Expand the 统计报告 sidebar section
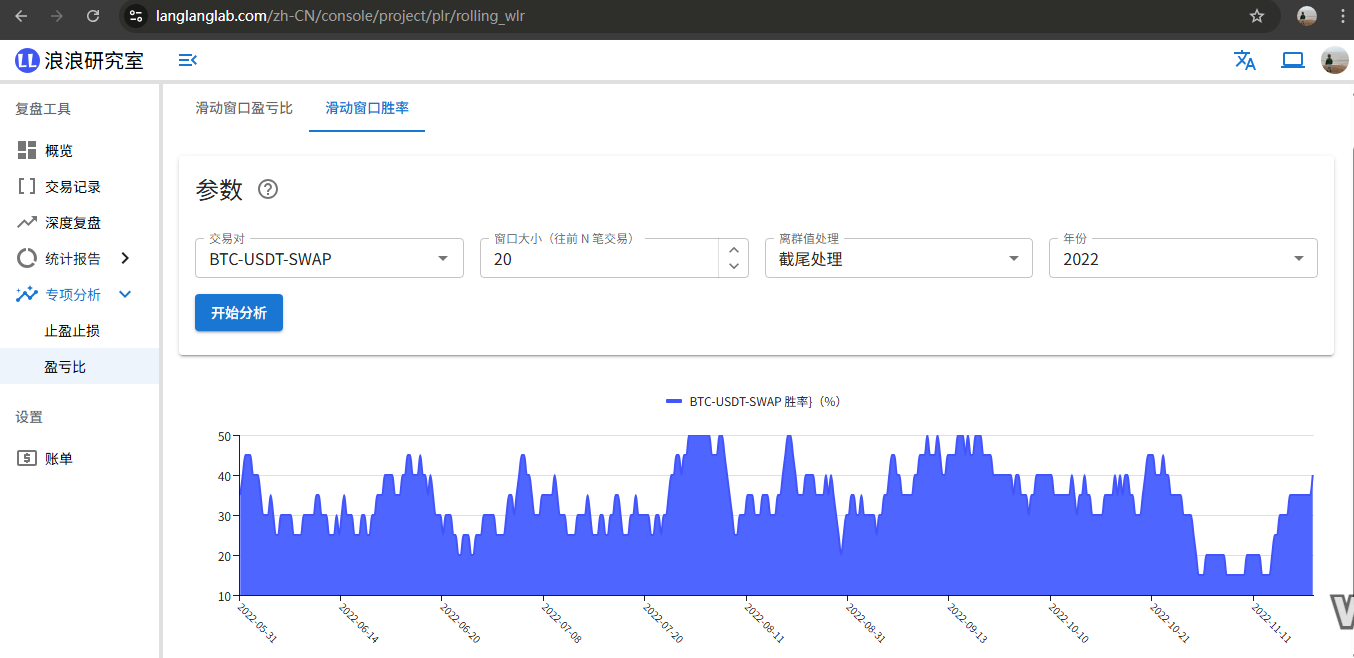Image resolution: width=1354 pixels, height=658 pixels. pos(125,259)
